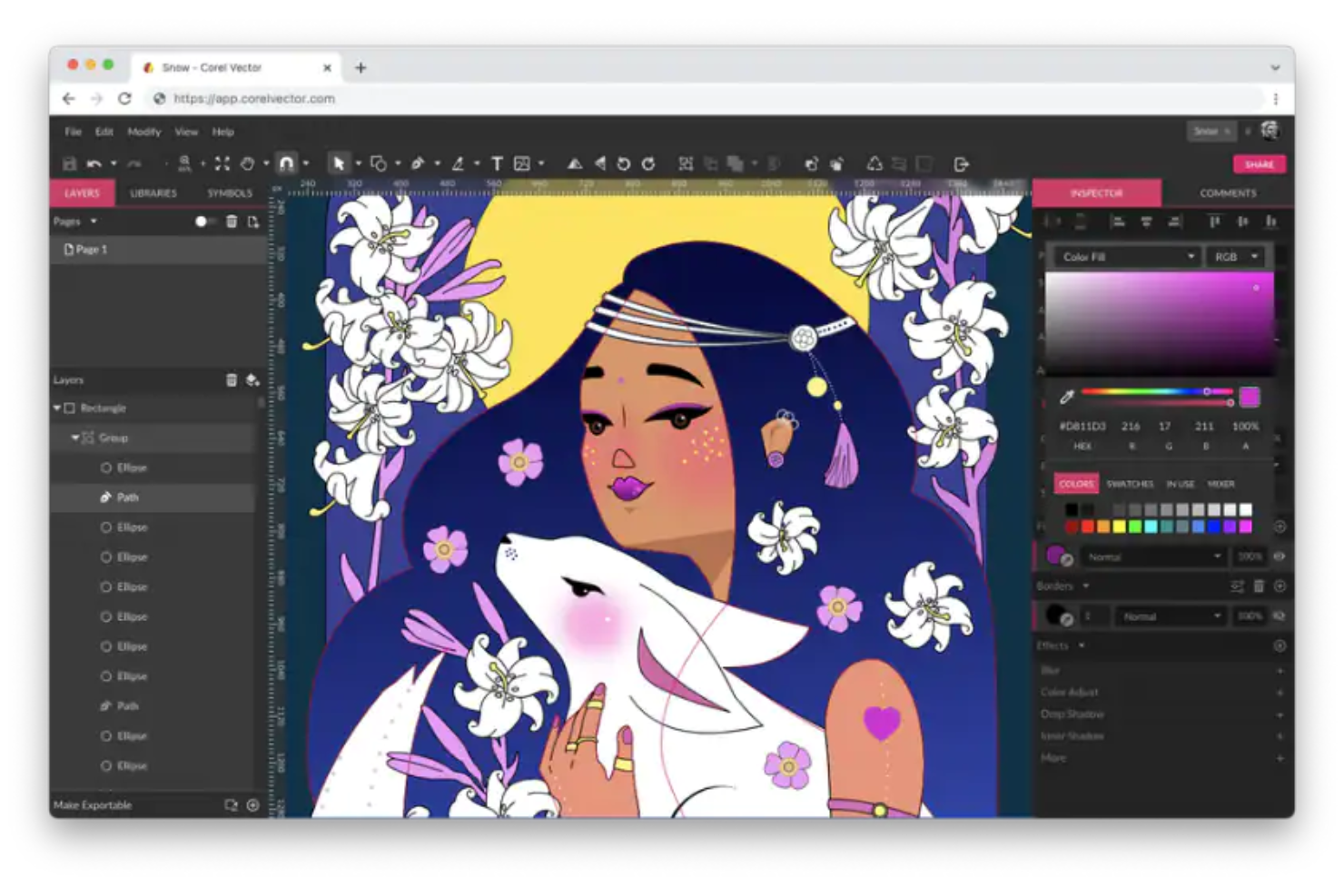Click the rotate clockwise icon
Image resolution: width=1344 pixels, height=896 pixels.
click(648, 164)
